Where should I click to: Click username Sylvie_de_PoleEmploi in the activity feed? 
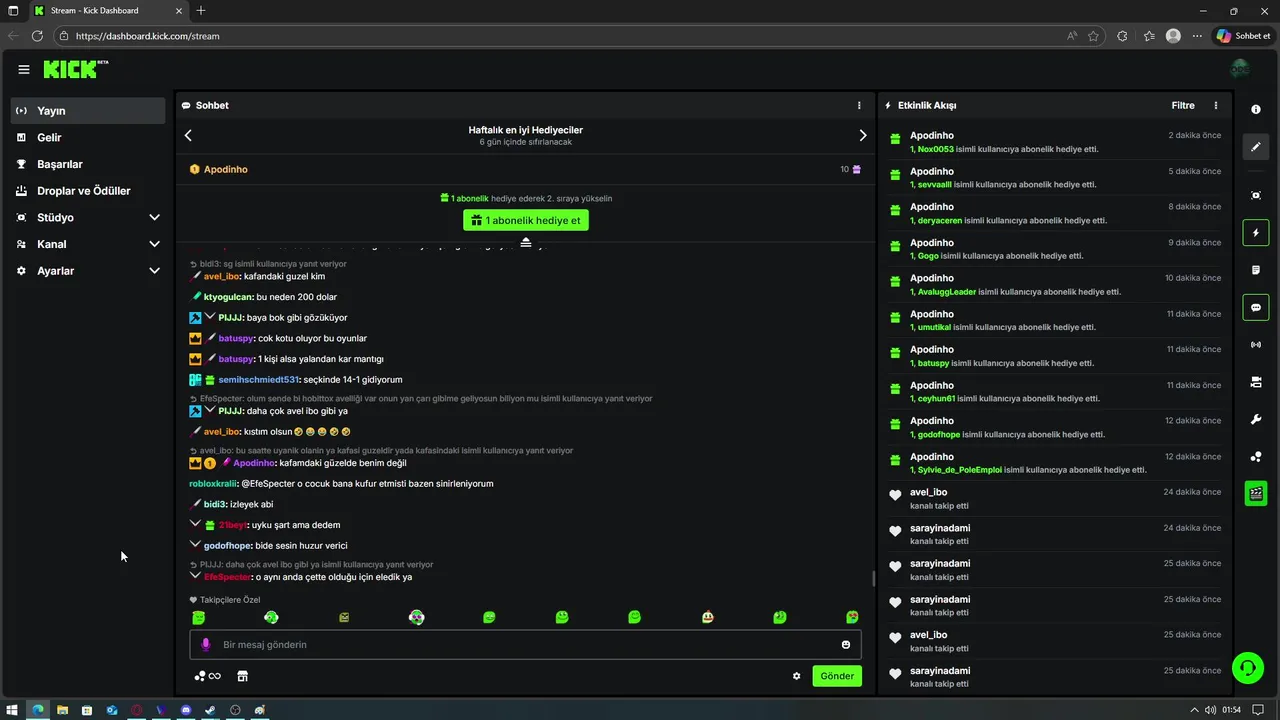[x=960, y=470]
